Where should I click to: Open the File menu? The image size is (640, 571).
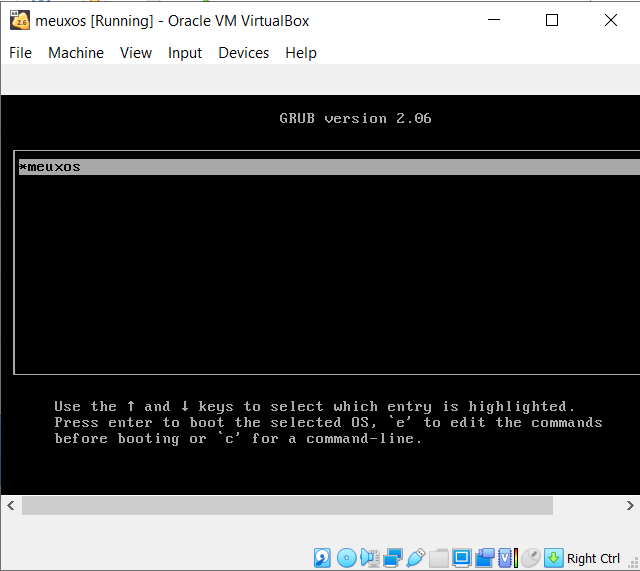(x=20, y=53)
